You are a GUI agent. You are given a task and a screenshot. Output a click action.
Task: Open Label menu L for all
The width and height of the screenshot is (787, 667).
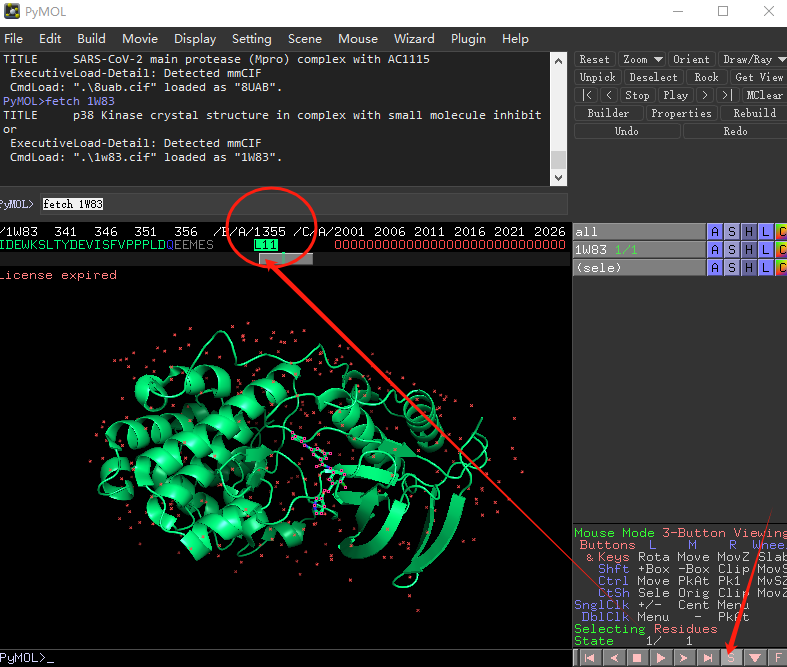coord(765,232)
